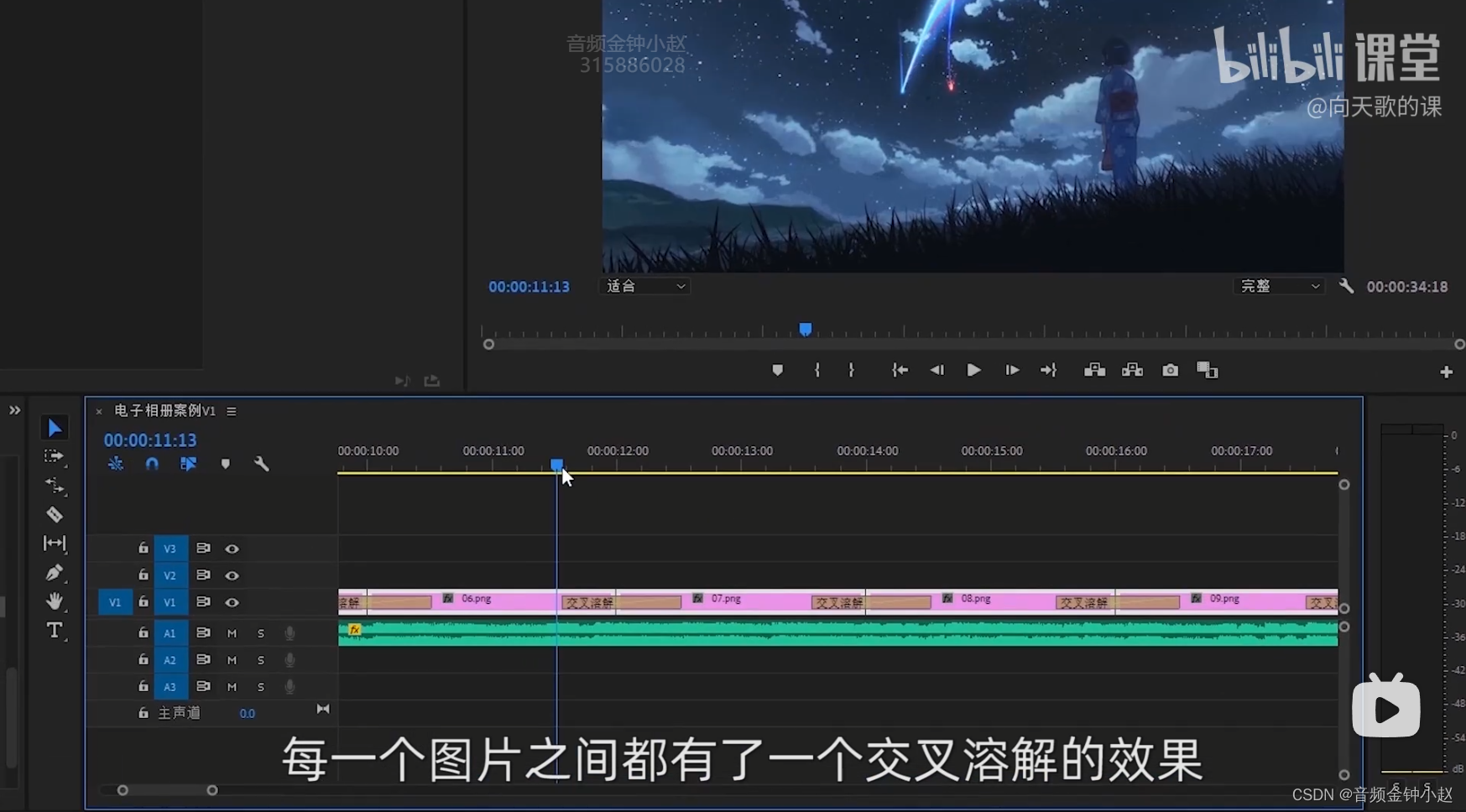The image size is (1466, 812).
Task: Open the button editor plus icon
Action: (x=1446, y=372)
